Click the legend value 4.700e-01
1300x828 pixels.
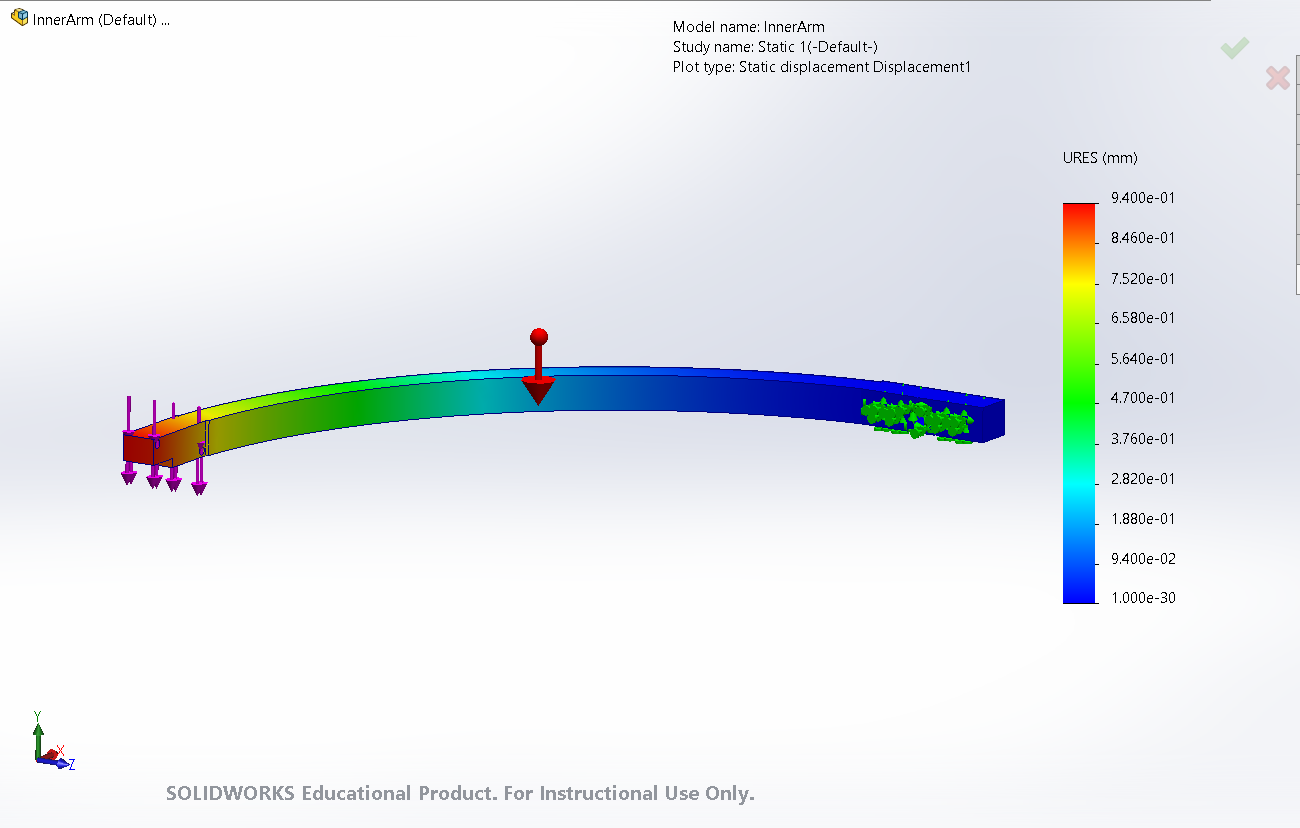1141,398
